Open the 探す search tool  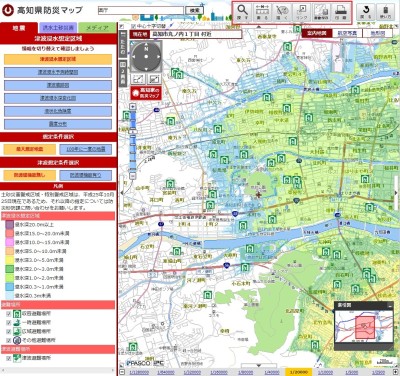pyautogui.click(x=243, y=12)
